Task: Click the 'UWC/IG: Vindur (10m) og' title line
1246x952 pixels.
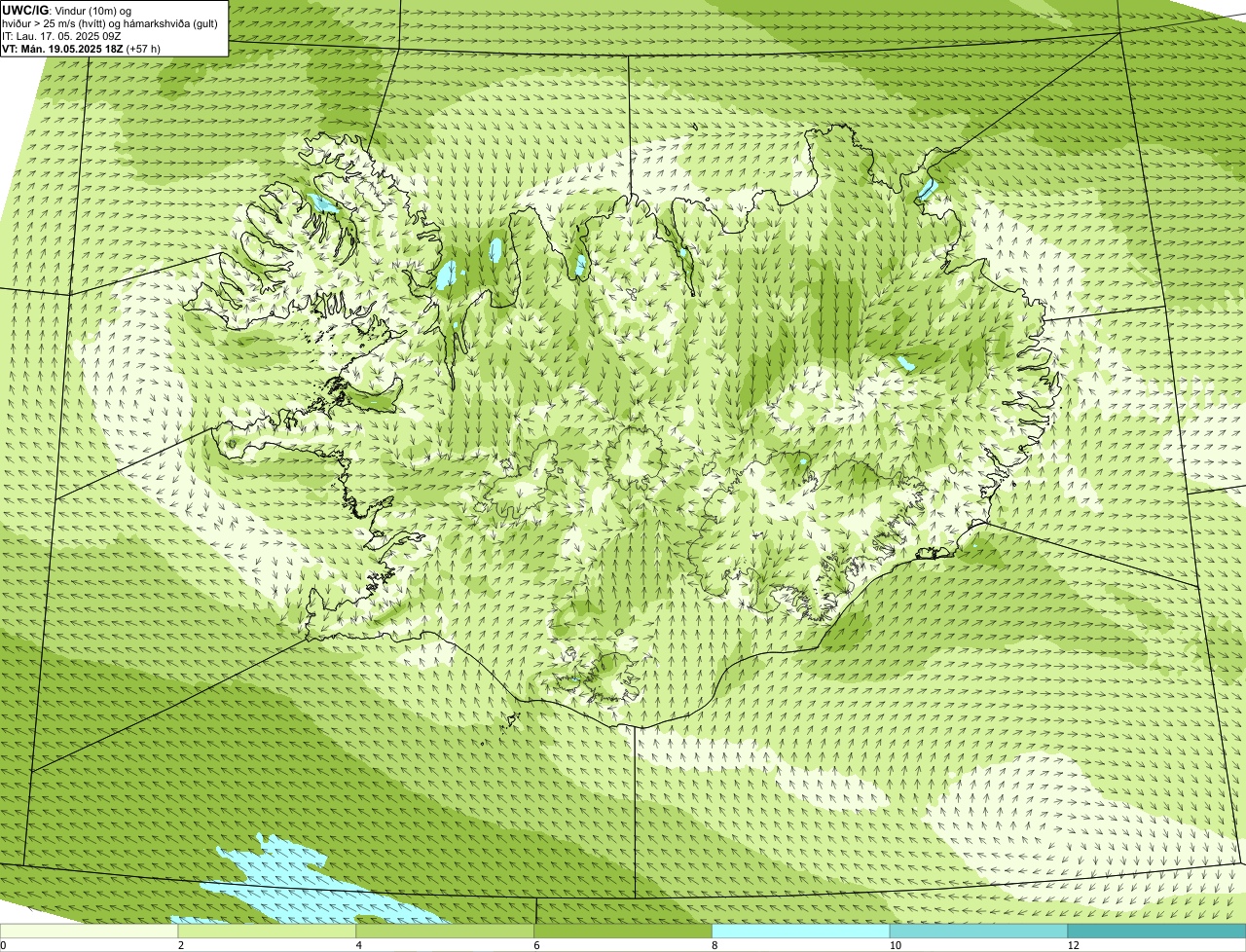Action: (x=67, y=11)
